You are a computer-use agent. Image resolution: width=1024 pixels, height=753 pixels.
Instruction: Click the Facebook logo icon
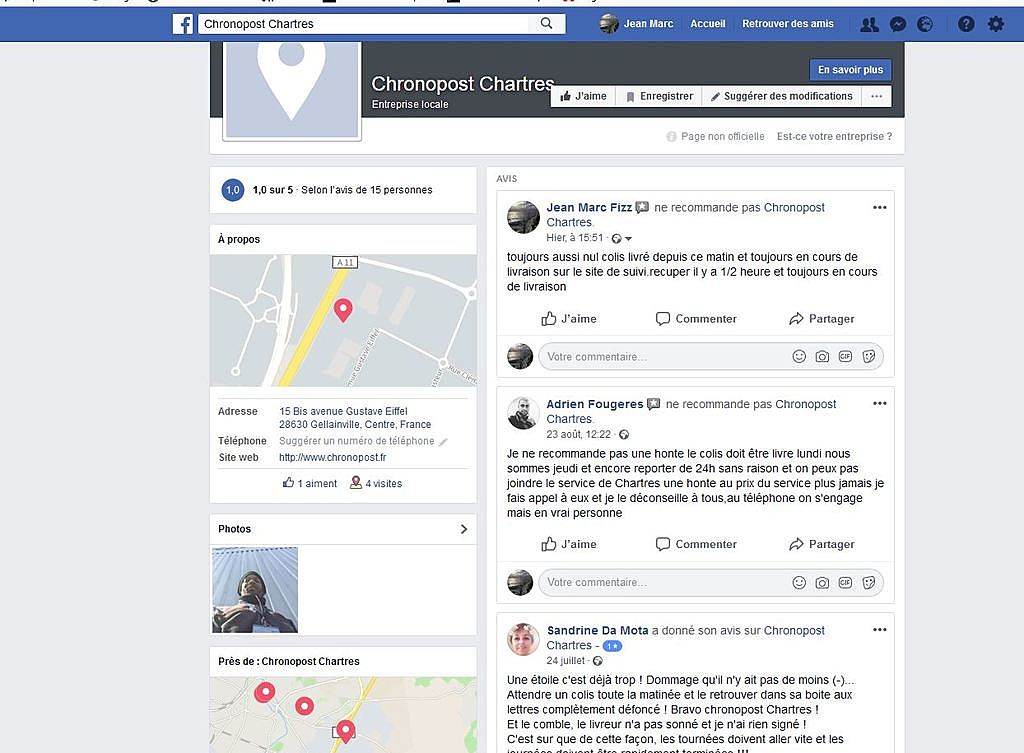[183, 24]
